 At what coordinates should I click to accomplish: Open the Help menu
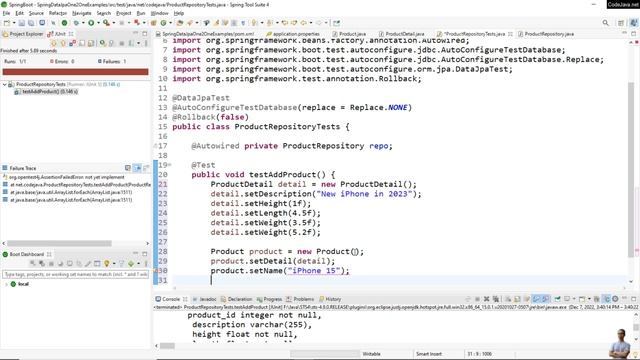click(179, 13)
